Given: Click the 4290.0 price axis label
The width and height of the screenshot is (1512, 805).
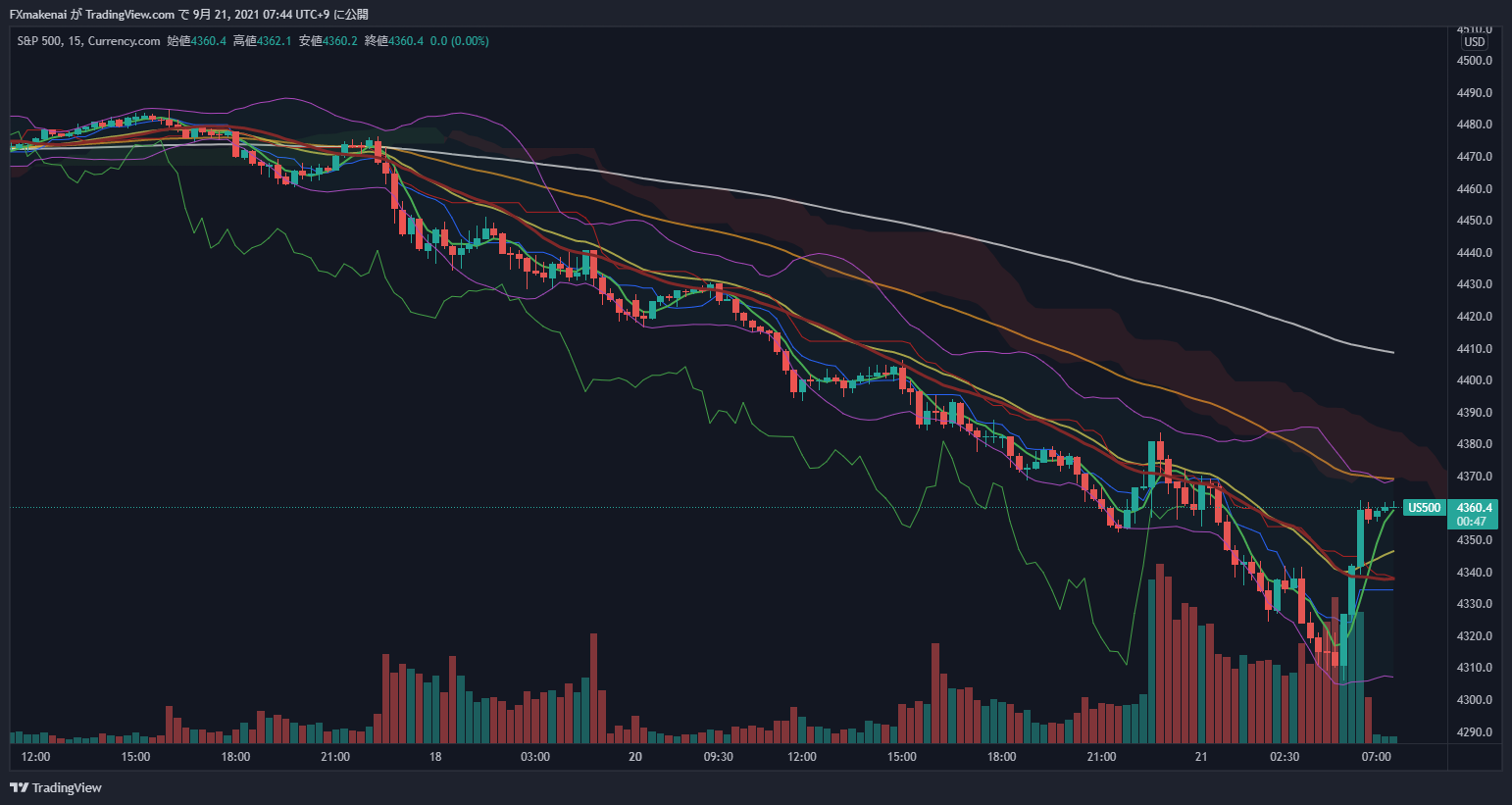Looking at the screenshot, I should point(1475,732).
